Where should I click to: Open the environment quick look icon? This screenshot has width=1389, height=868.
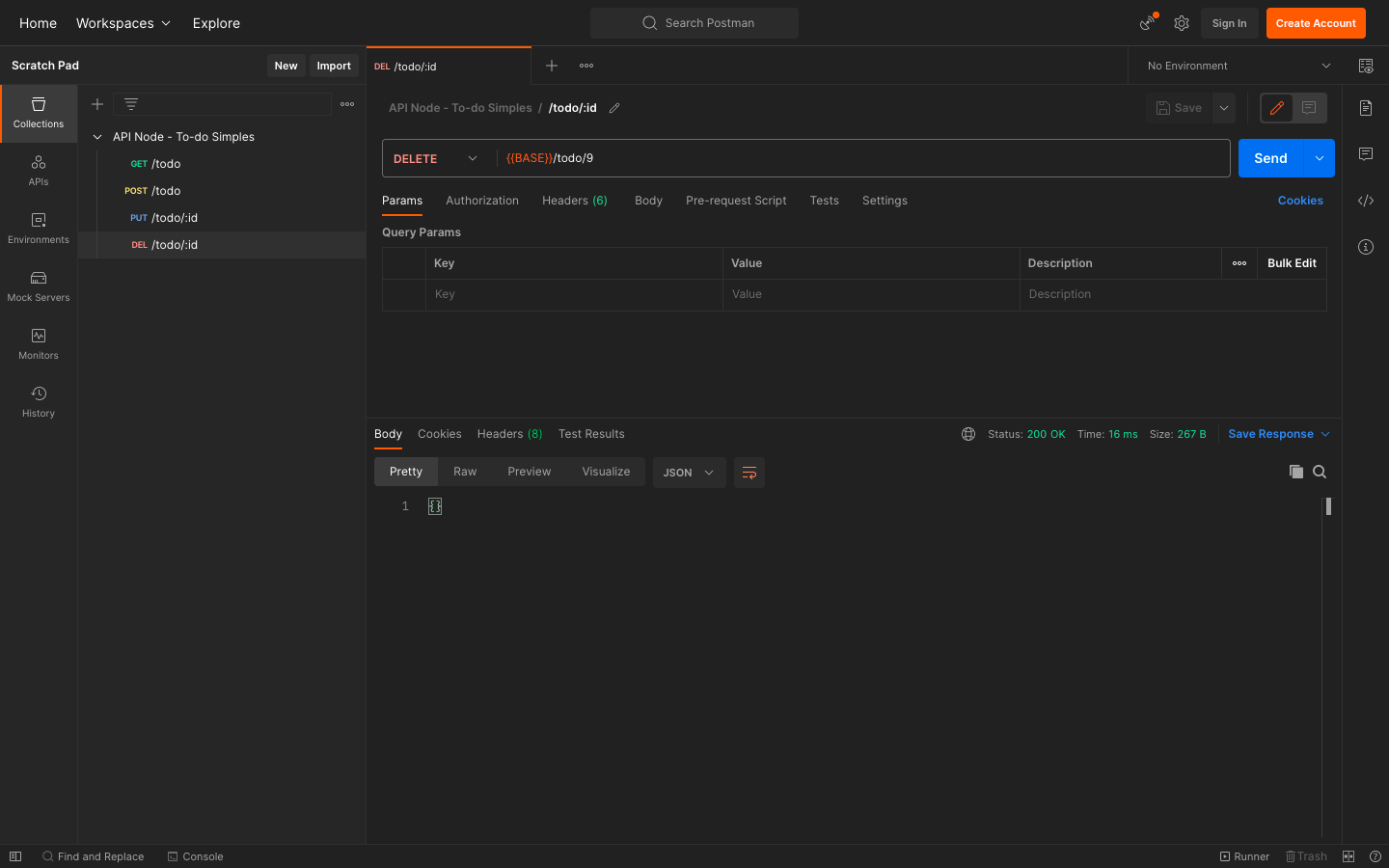pyautogui.click(x=1366, y=66)
